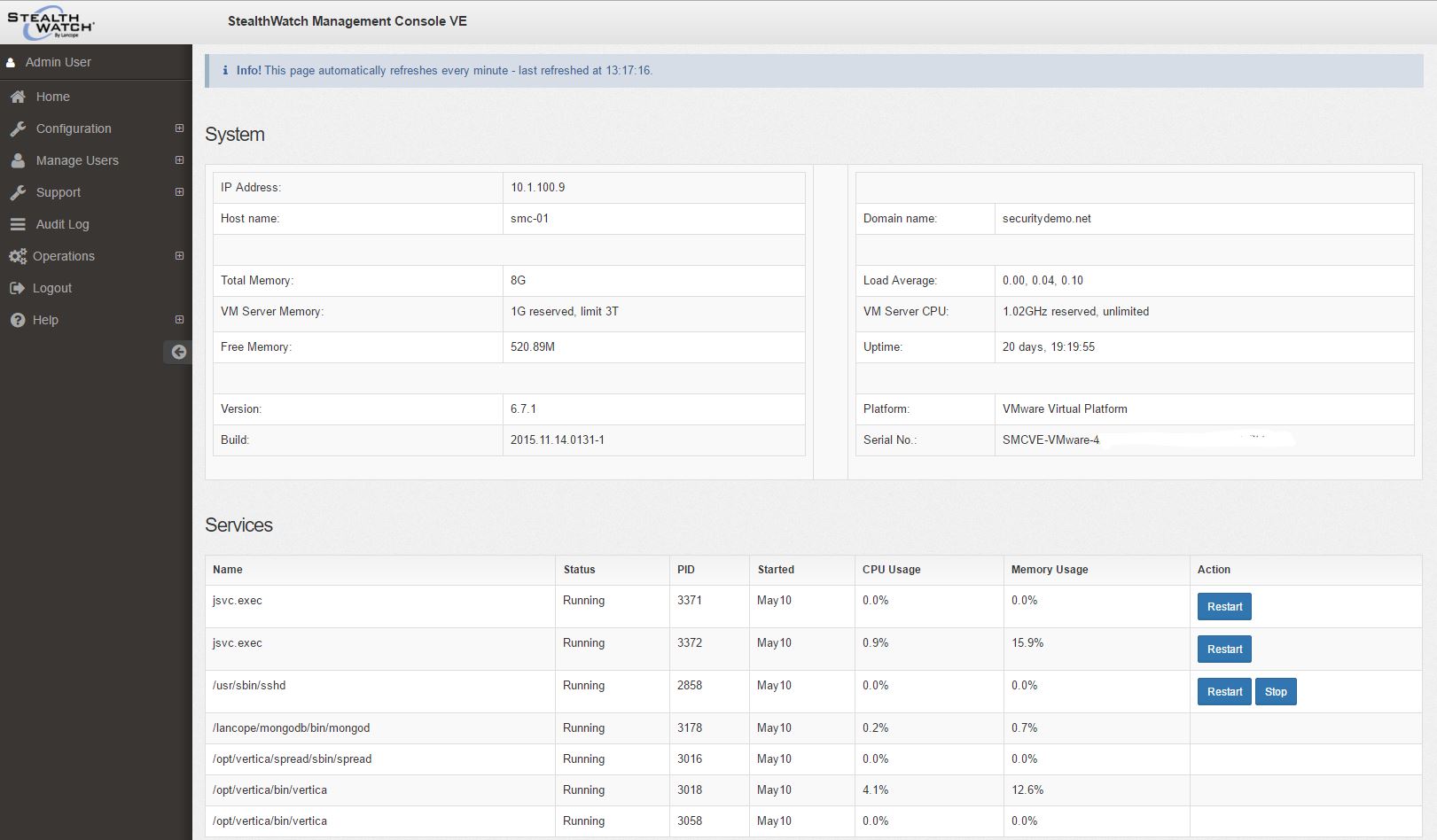The width and height of the screenshot is (1437, 840).
Task: Stop the /usr/sbin/sshd service
Action: pos(1276,692)
